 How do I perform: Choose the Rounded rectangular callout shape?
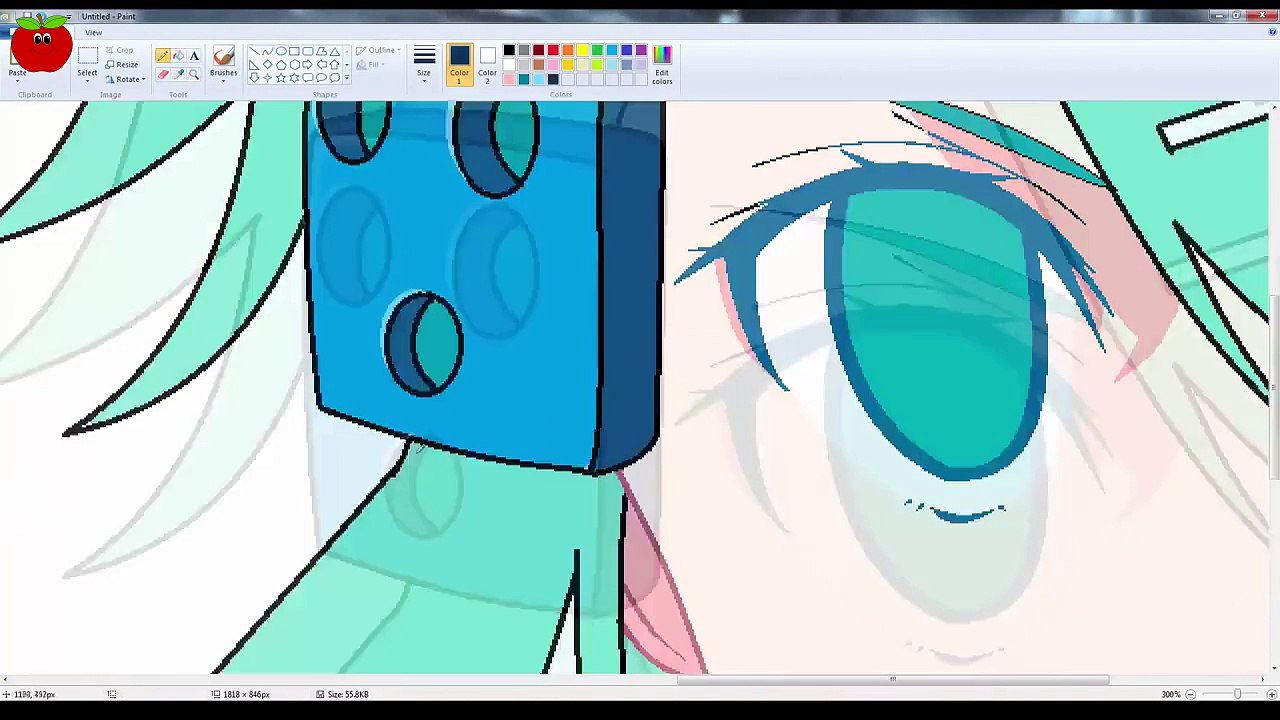coord(308,78)
